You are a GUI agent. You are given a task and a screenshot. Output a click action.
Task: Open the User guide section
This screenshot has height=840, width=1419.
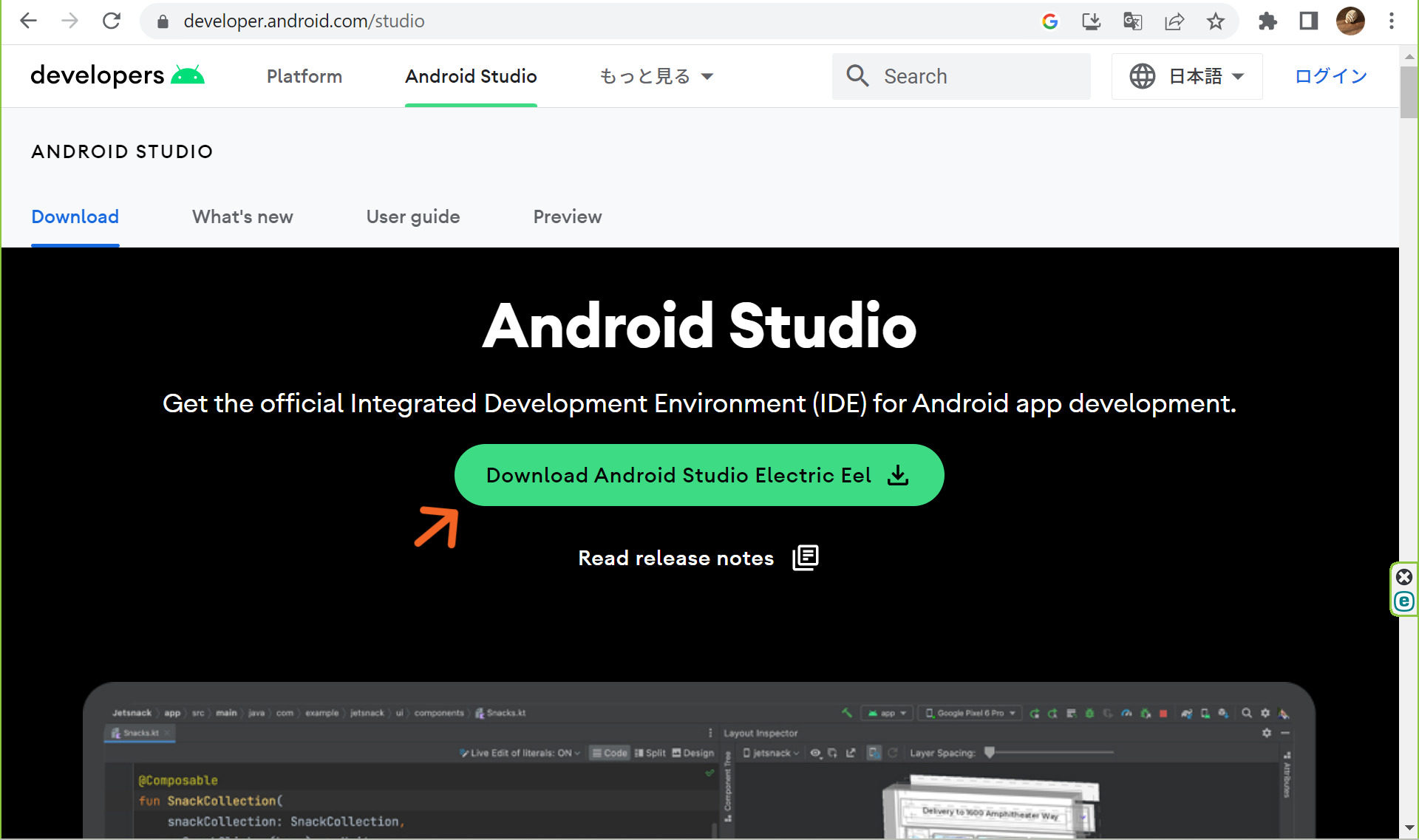tap(412, 216)
